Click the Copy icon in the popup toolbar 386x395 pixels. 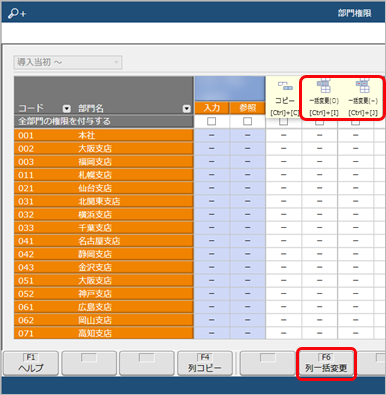[x=285, y=86]
